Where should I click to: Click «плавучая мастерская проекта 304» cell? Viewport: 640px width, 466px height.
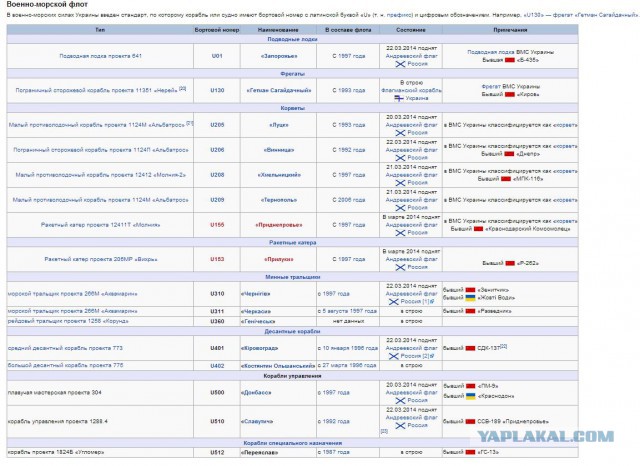[x=100, y=393]
